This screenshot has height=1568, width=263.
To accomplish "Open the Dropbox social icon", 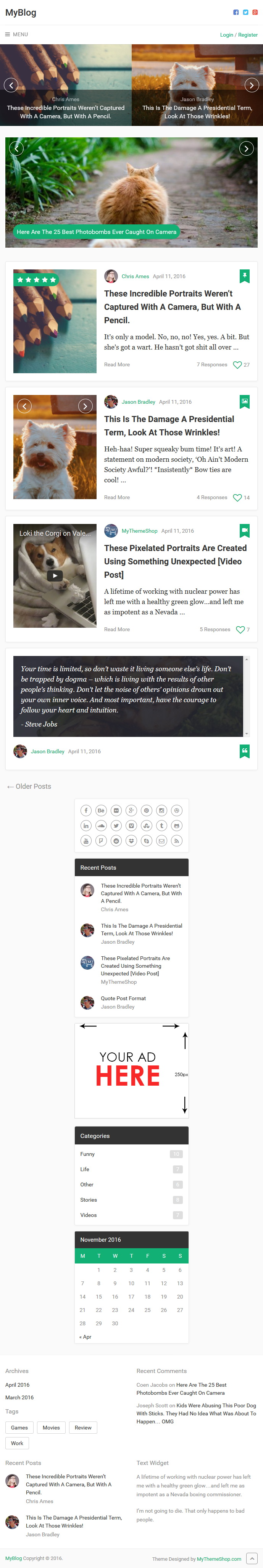I will (131, 841).
